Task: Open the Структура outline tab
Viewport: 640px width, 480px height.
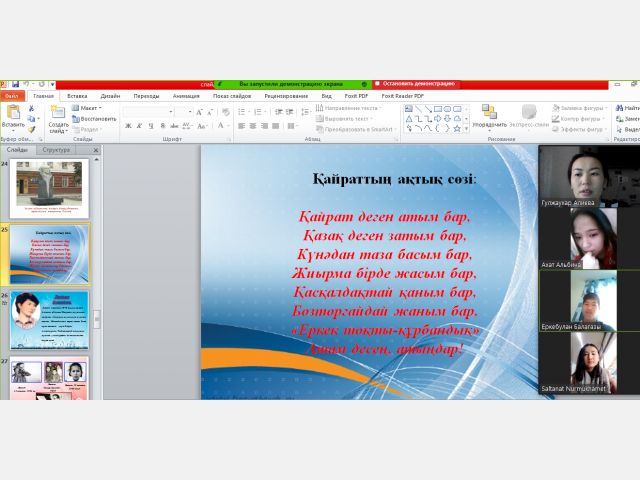Action: (56, 150)
